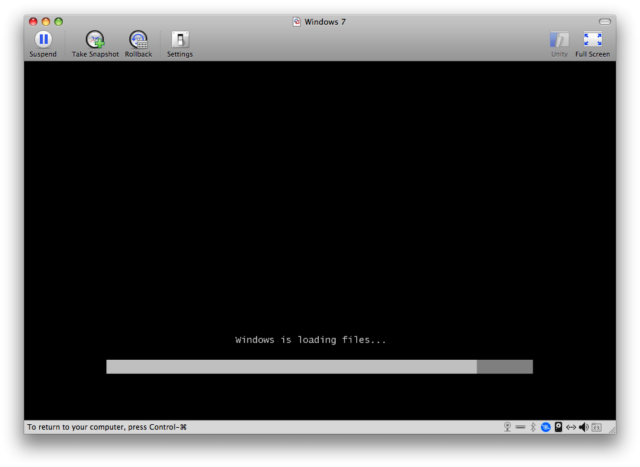Screen dimensions: 640x467
Task: Suspend the Windows 7 virtual machine
Action: tap(43, 44)
